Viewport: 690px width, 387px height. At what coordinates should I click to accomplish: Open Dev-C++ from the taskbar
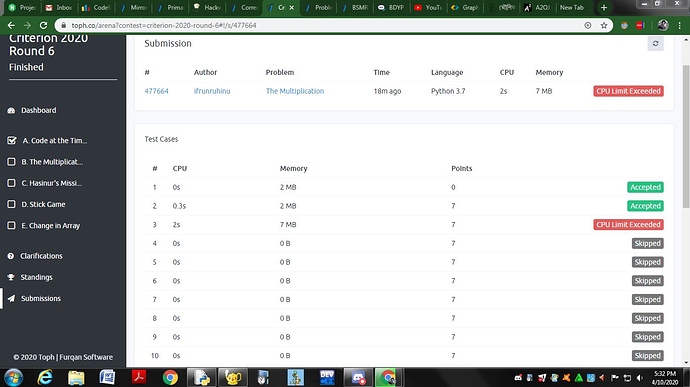click(x=327, y=378)
